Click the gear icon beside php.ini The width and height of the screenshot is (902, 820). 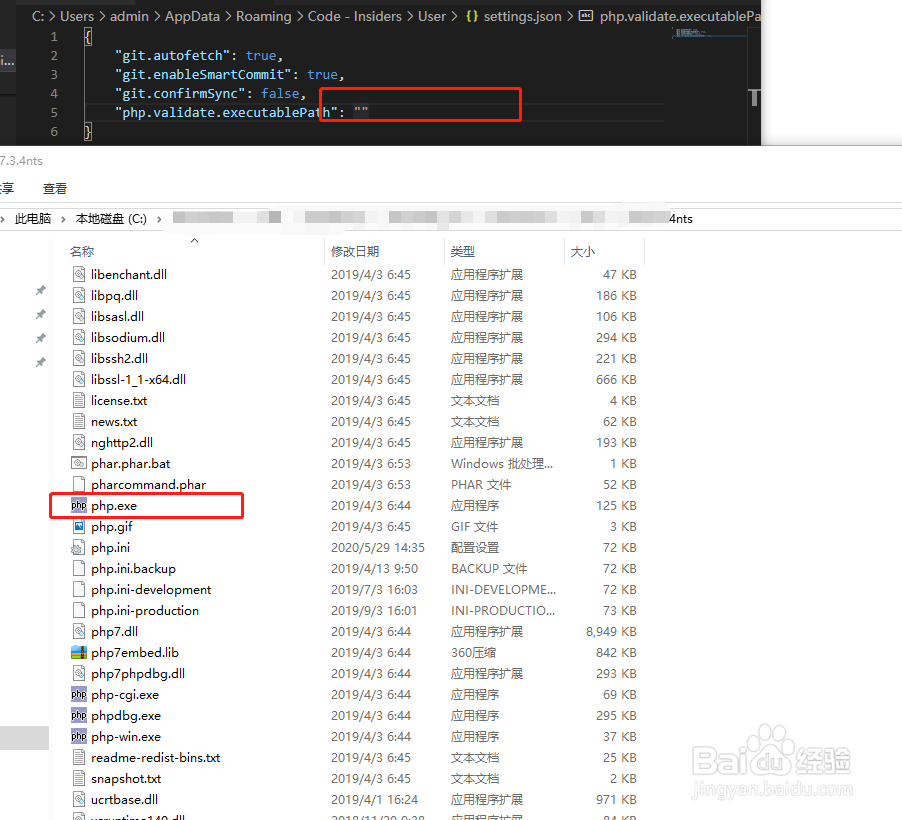pyautogui.click(x=78, y=547)
